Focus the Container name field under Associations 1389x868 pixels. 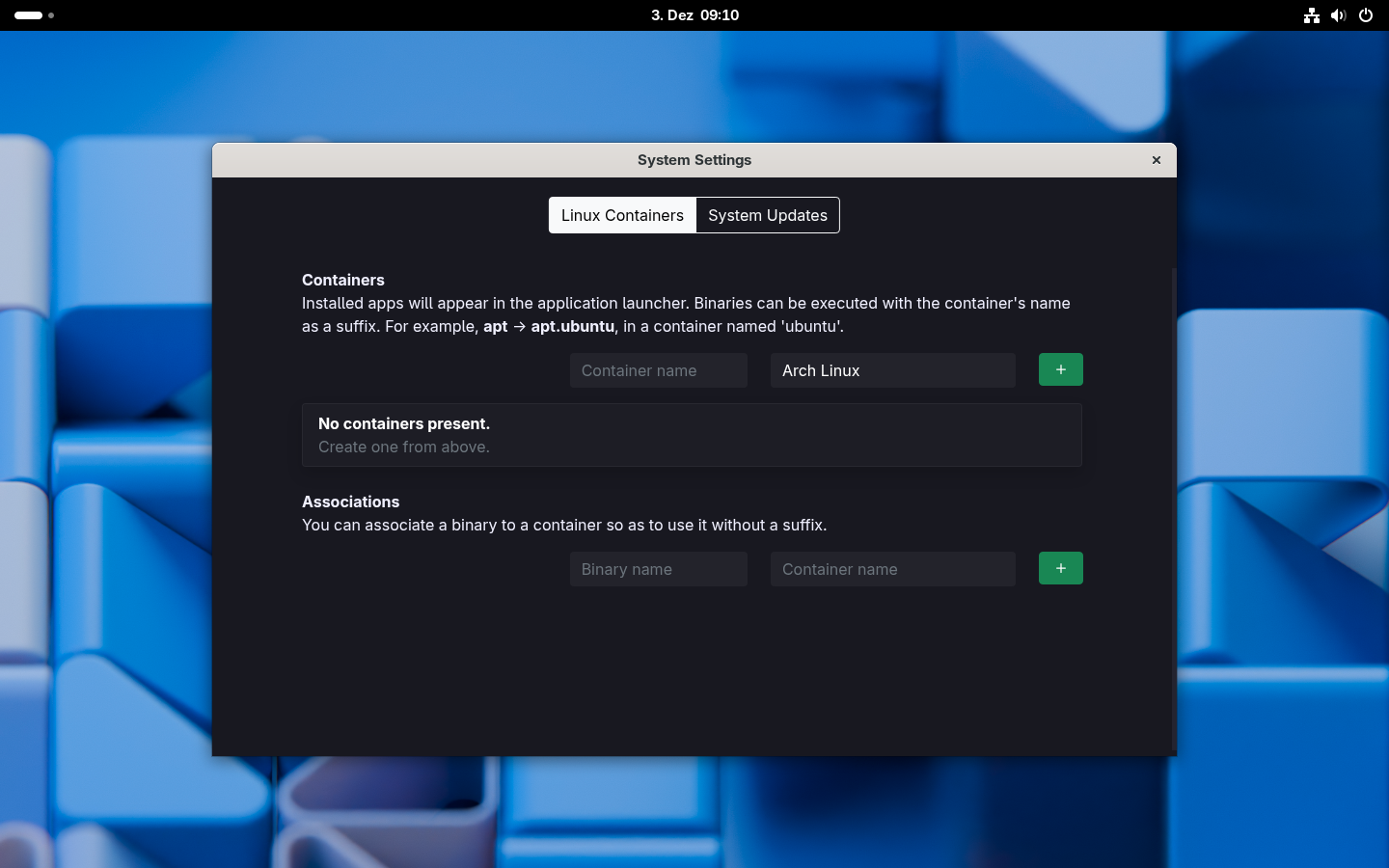[x=892, y=569]
